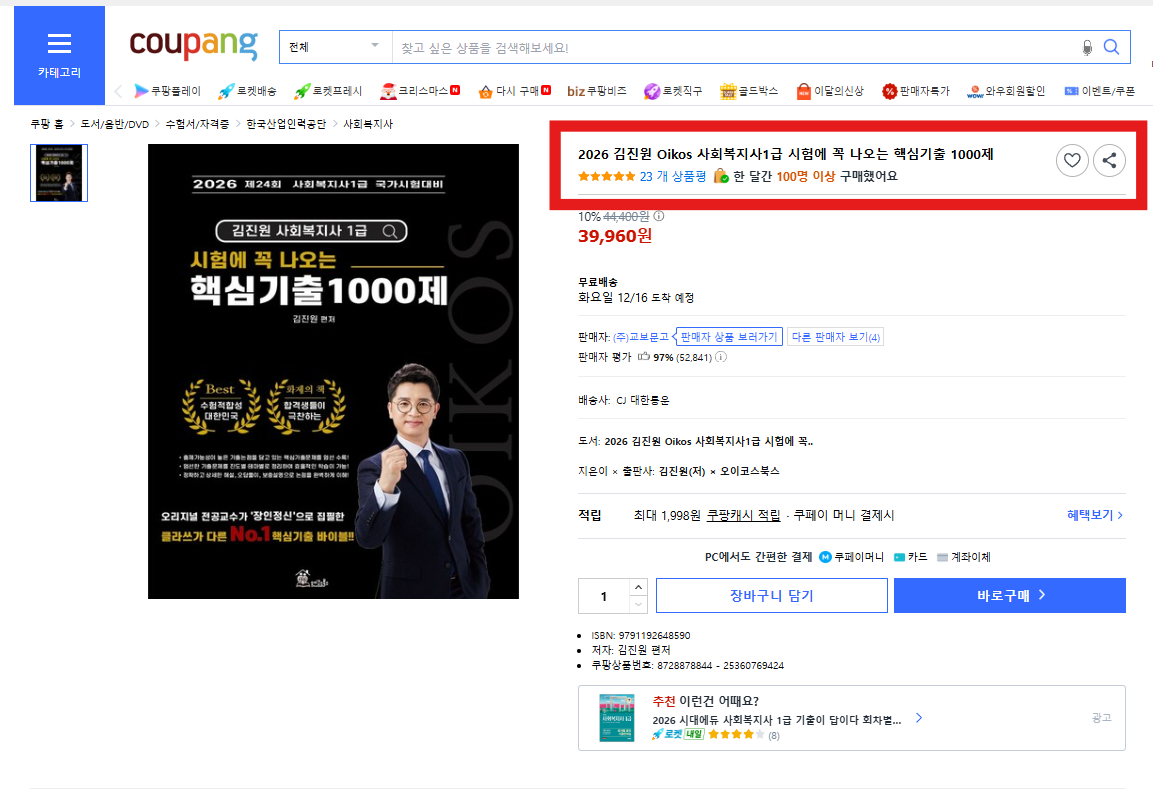The height and width of the screenshot is (812, 1153).
Task: Click 쿠팡상품번호 8728878844 text
Action: [x=688, y=666]
